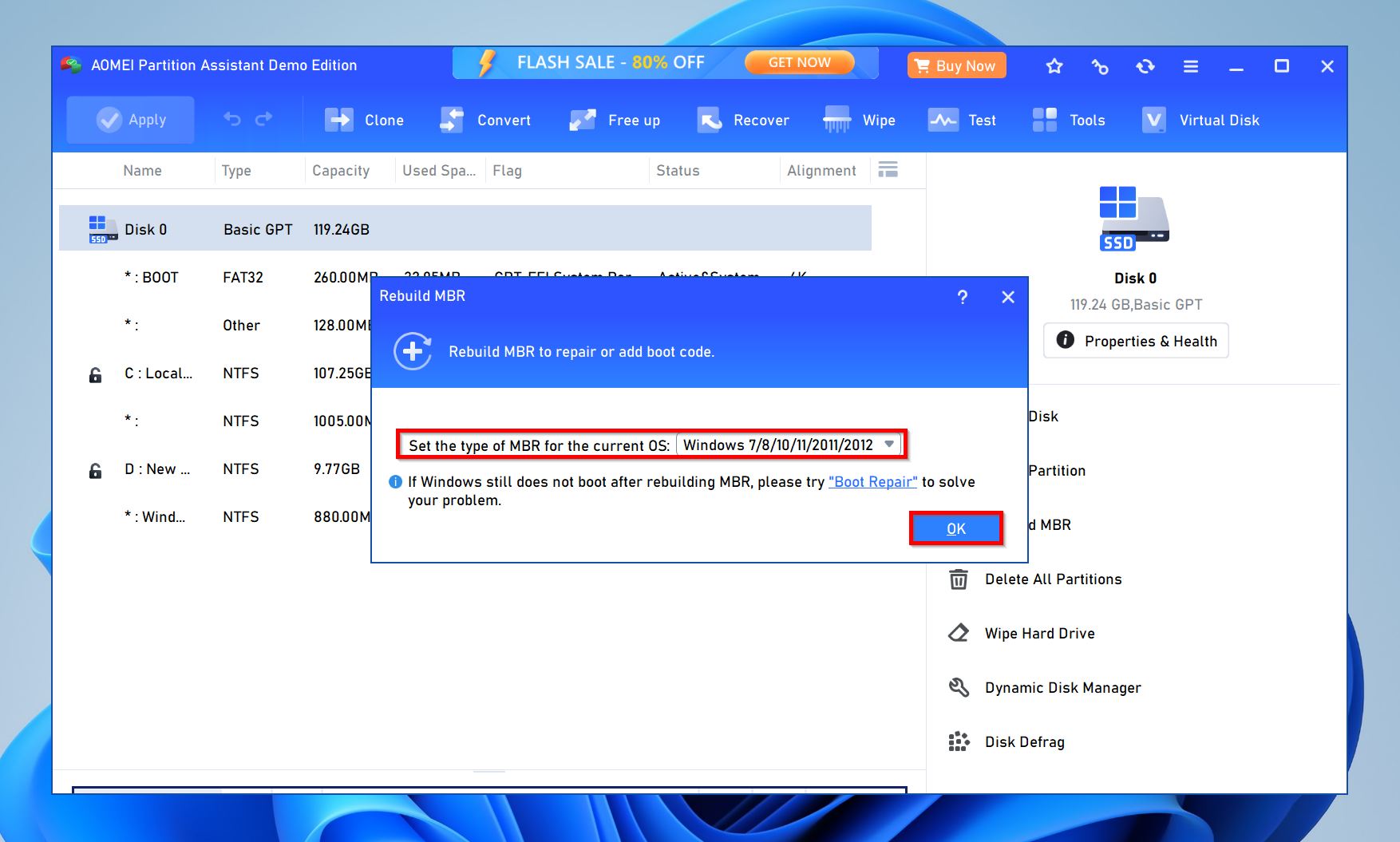Viewport: 1400px width, 842px height.
Task: Start Disk Defrag from the sidebar
Action: (1025, 741)
